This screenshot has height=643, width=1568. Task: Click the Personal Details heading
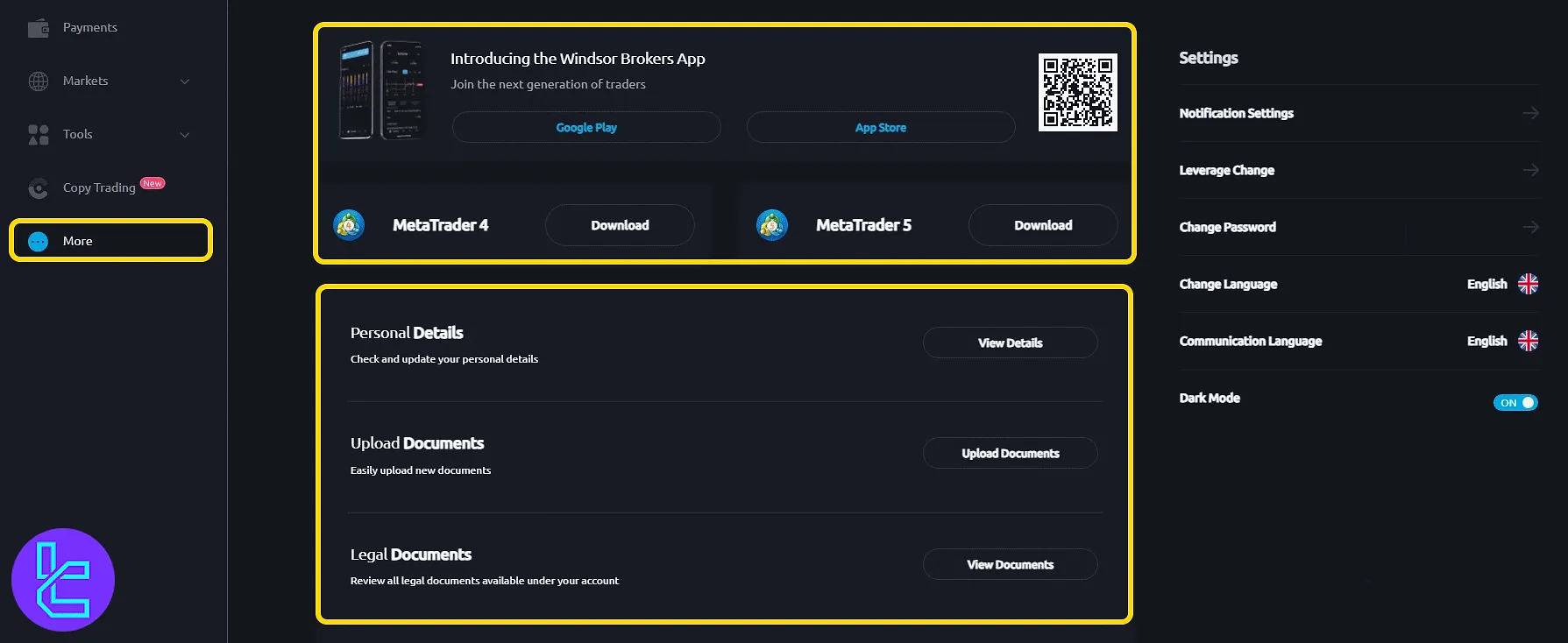point(407,333)
